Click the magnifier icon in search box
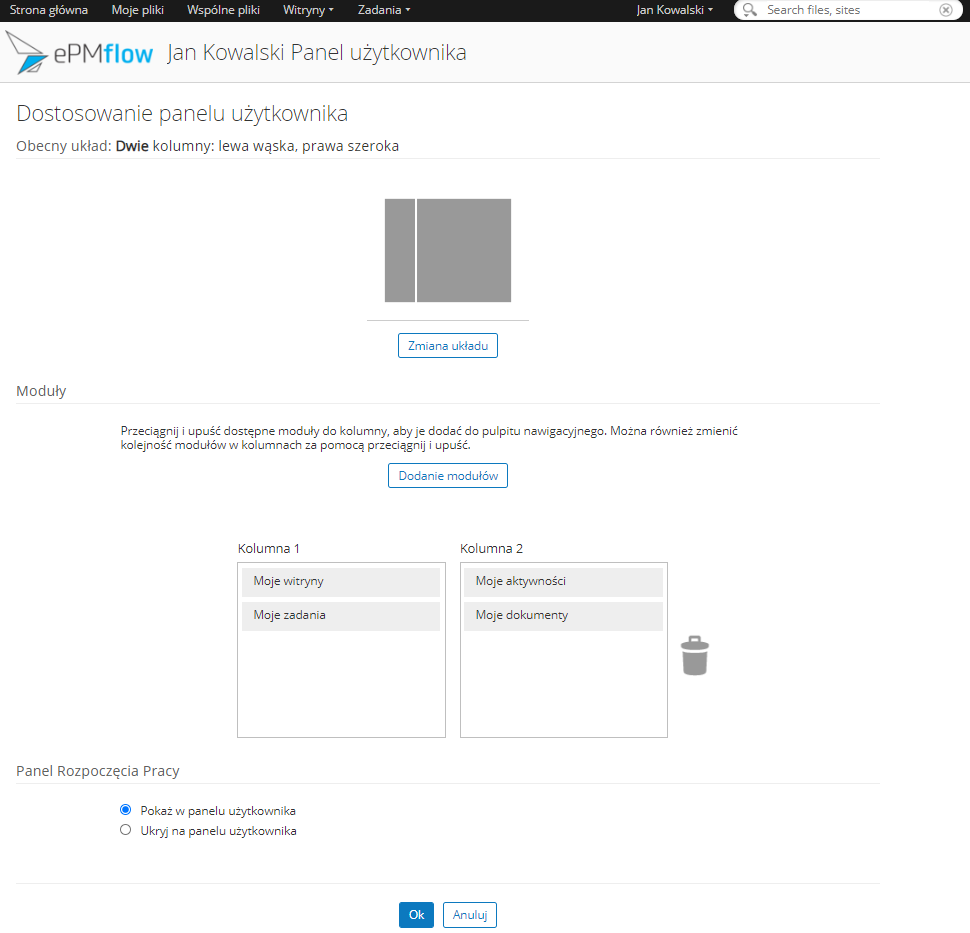The width and height of the screenshot is (970, 933). click(750, 10)
